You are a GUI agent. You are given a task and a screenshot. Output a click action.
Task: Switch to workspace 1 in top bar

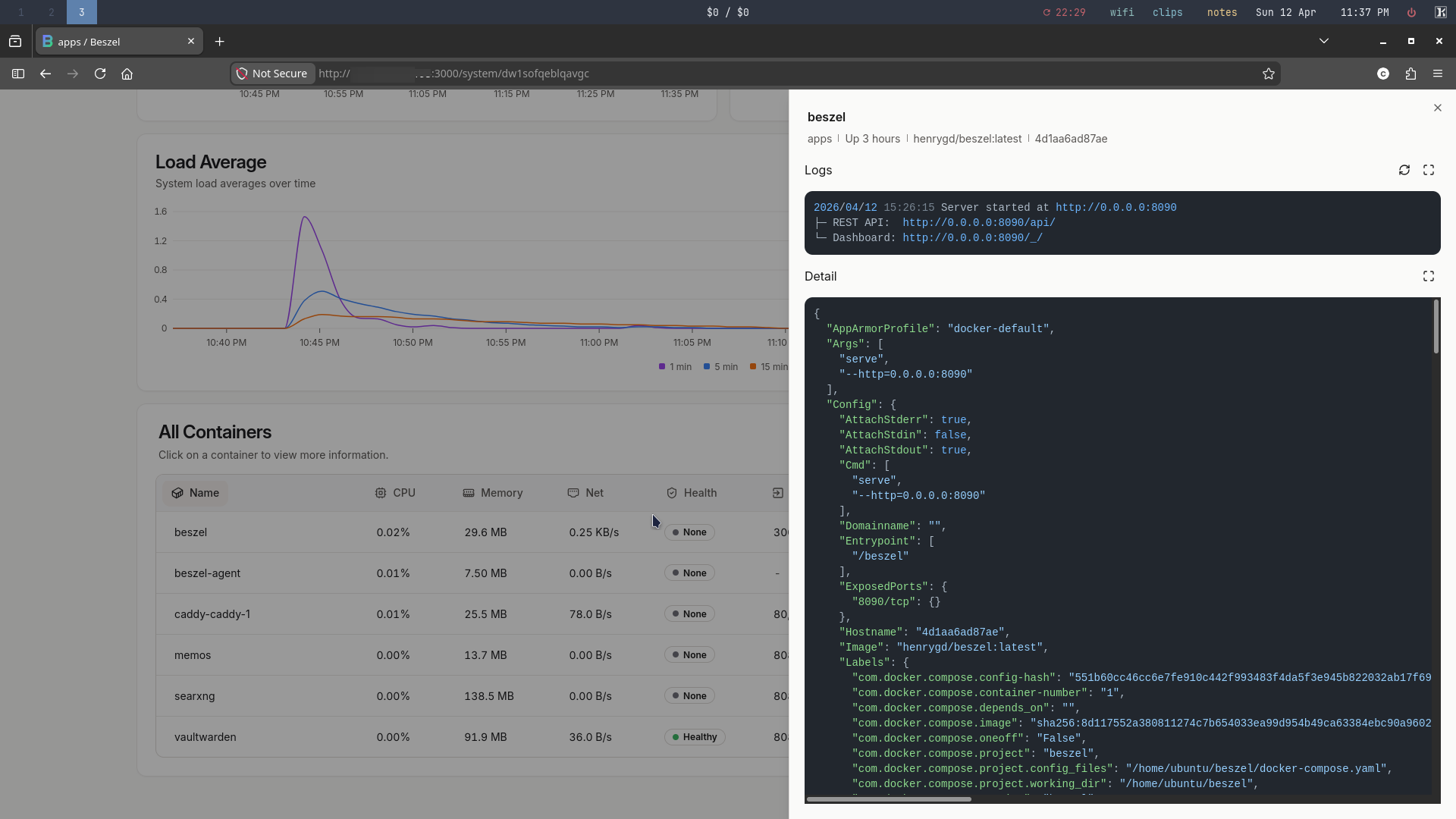21,12
